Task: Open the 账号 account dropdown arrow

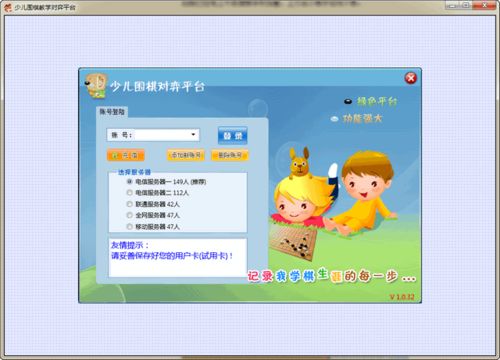Action: click(193, 135)
